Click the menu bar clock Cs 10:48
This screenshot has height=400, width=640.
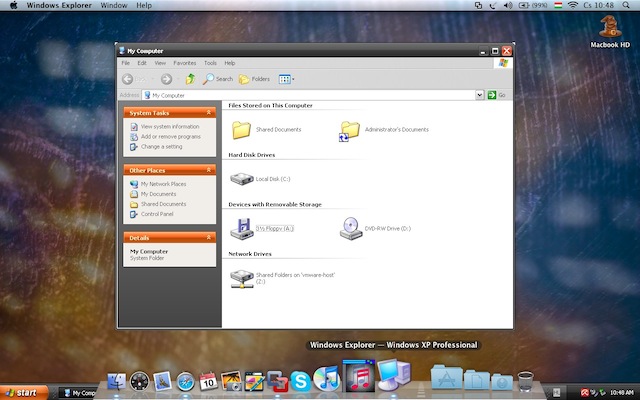598,5
